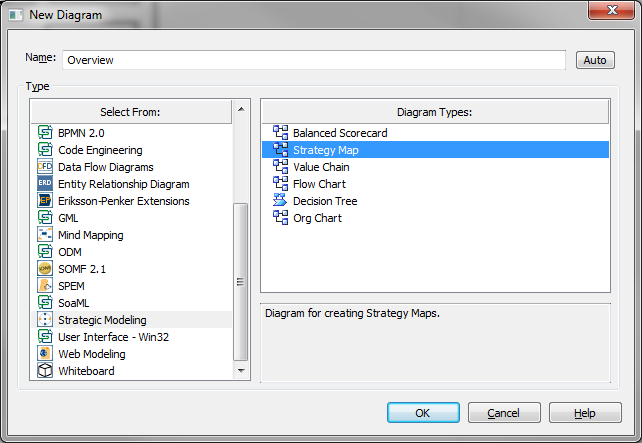The height and width of the screenshot is (443, 642).
Task: Click the BPMN 2.0 category icon
Action: coord(45,133)
